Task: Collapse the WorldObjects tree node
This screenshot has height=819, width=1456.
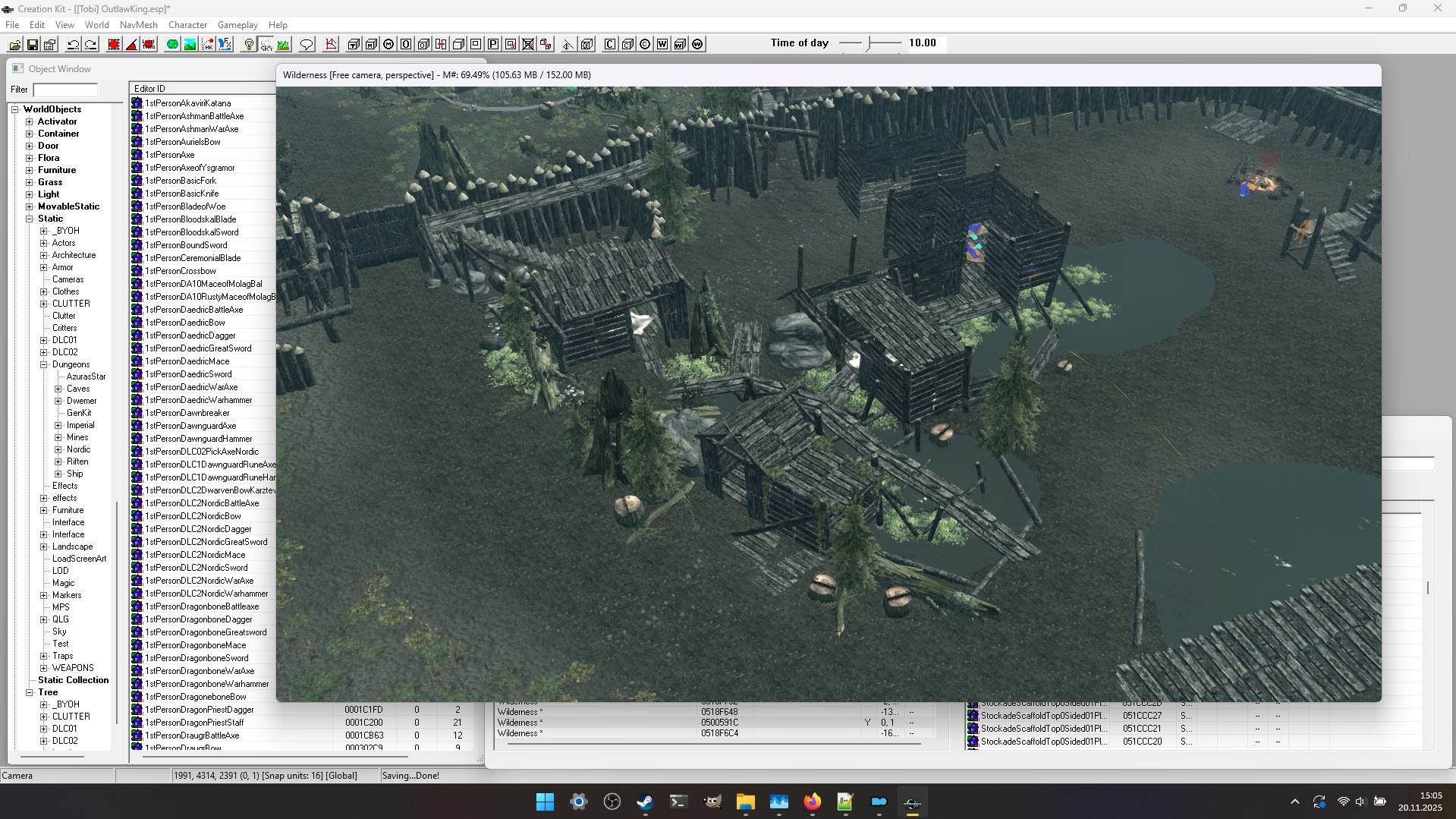Action: click(14, 109)
